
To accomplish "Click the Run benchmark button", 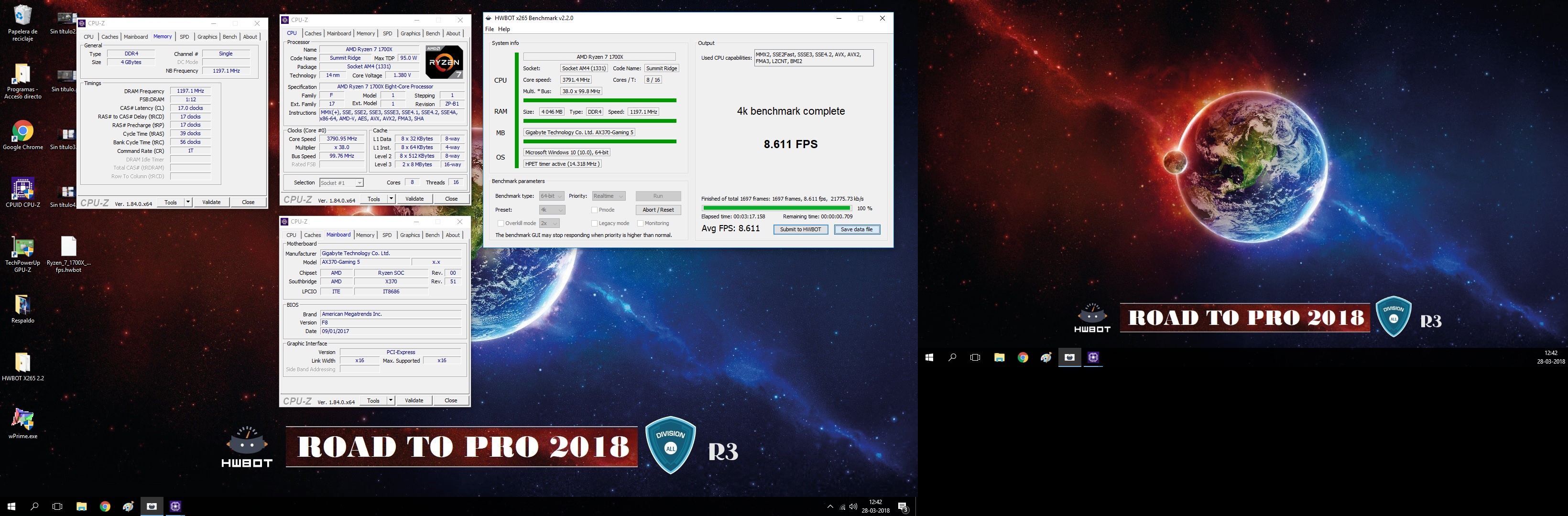I will coord(658,196).
